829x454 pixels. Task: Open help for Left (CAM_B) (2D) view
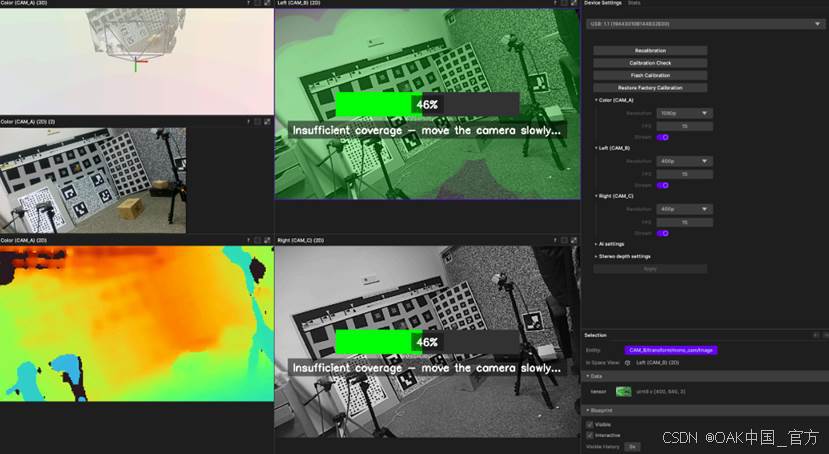tap(555, 3)
